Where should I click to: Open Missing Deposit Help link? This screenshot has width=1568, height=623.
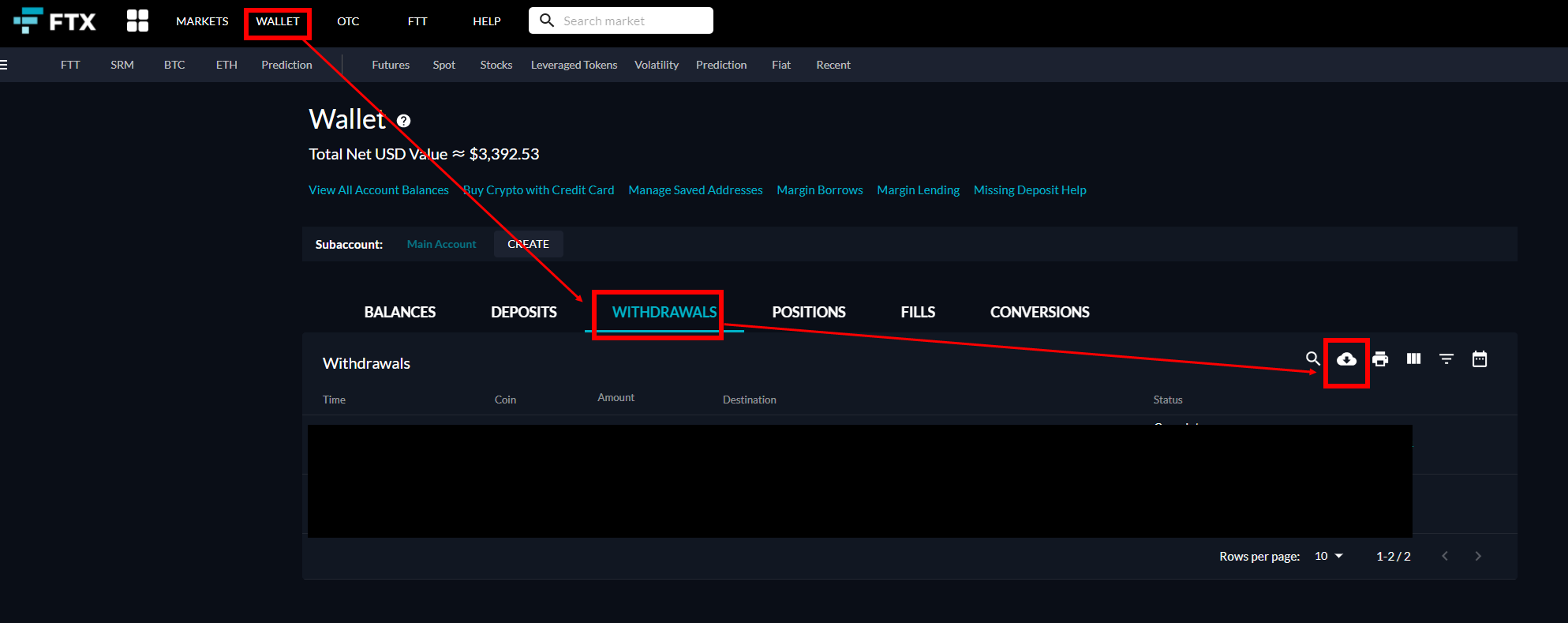1030,190
